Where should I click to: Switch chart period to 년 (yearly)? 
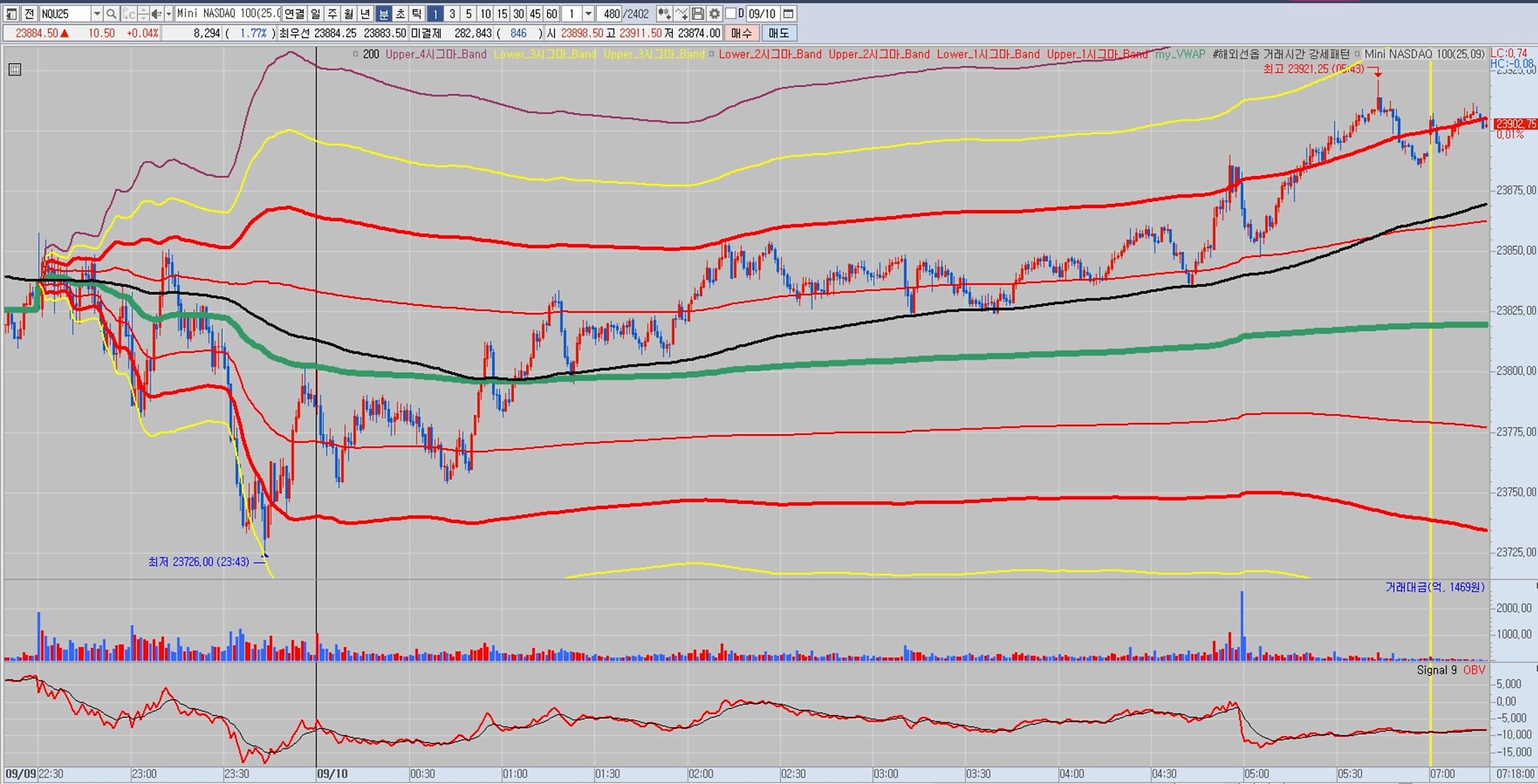pyautogui.click(x=366, y=14)
